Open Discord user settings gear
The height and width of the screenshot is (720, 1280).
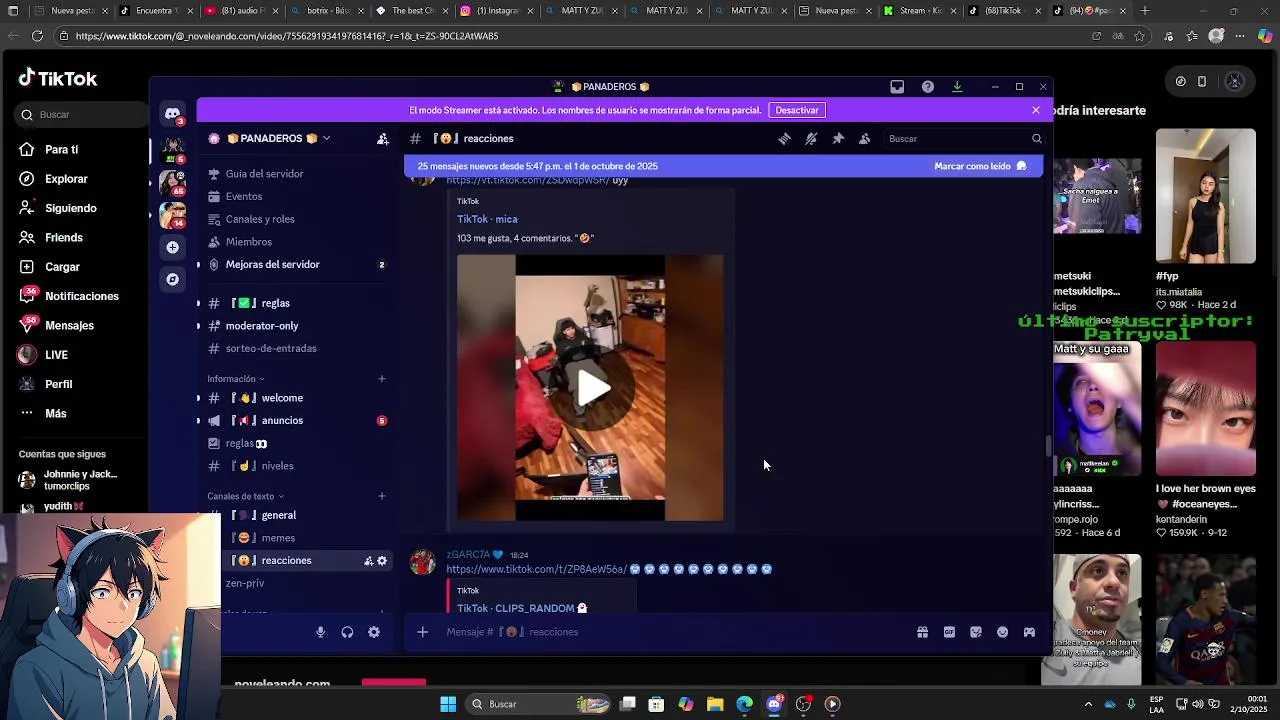pos(374,632)
